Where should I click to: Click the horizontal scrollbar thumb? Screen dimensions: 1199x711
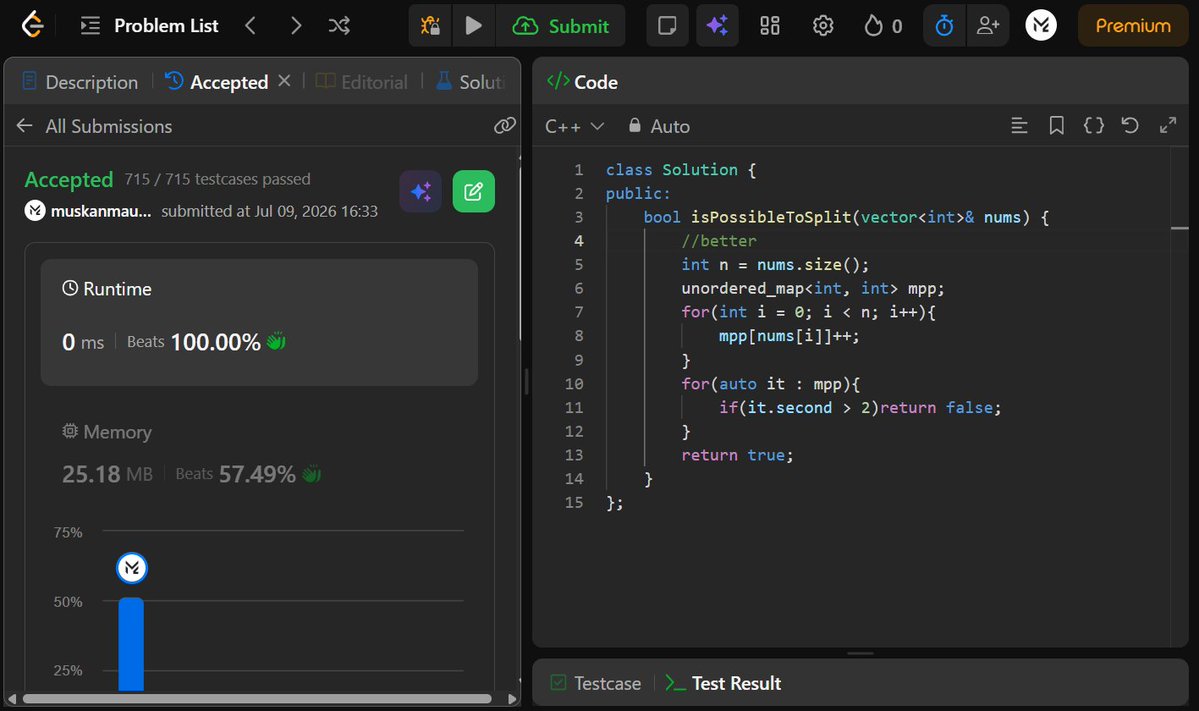[x=257, y=699]
